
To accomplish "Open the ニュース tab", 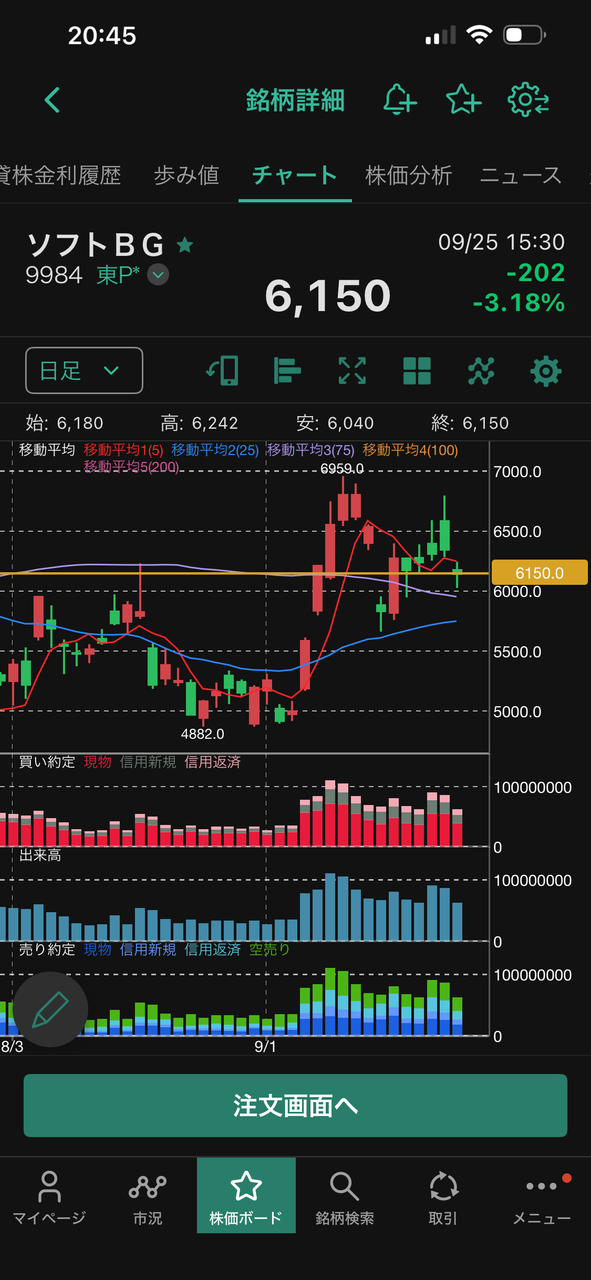I will (521, 175).
